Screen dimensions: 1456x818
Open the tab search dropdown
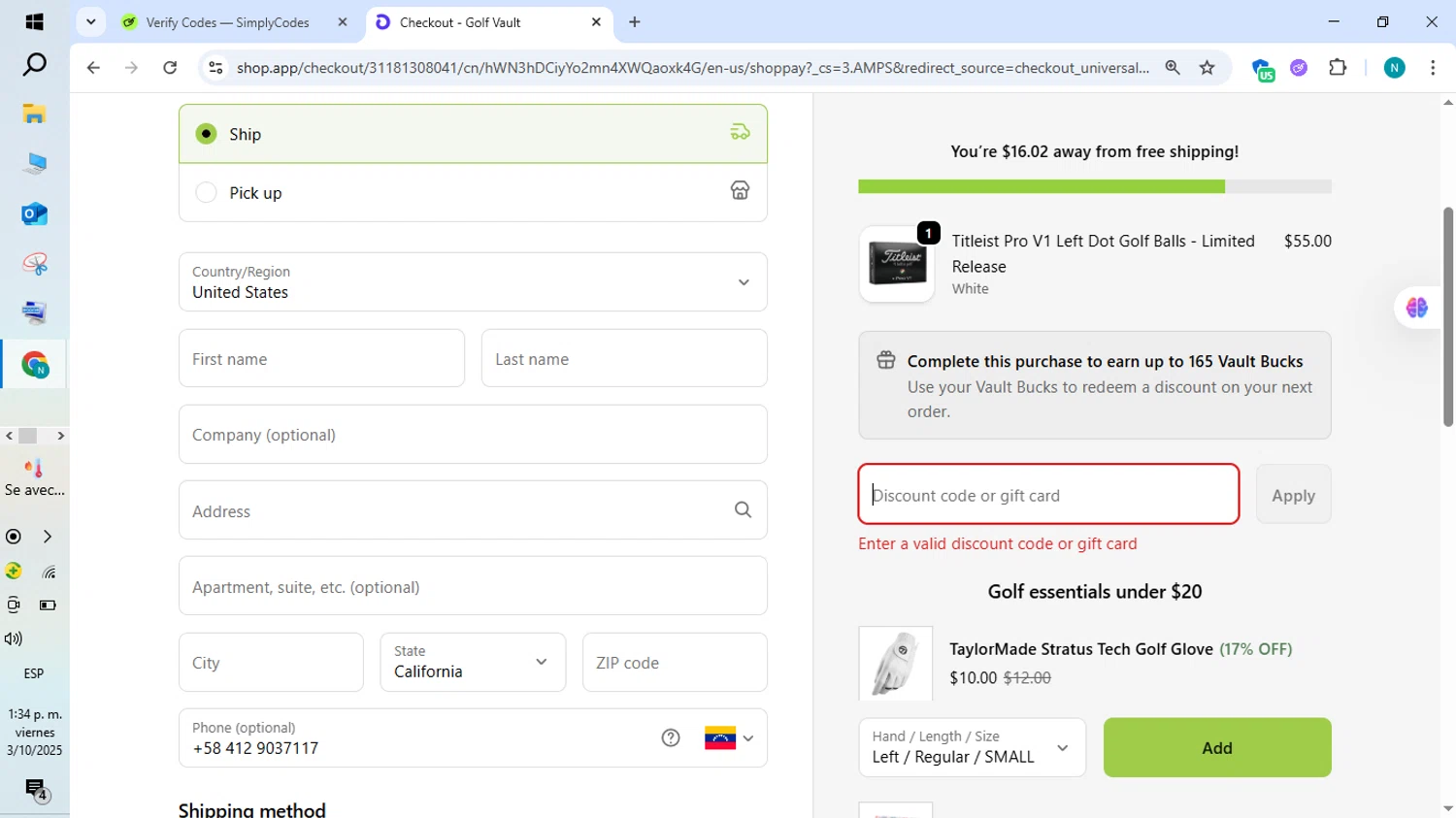pos(90,21)
